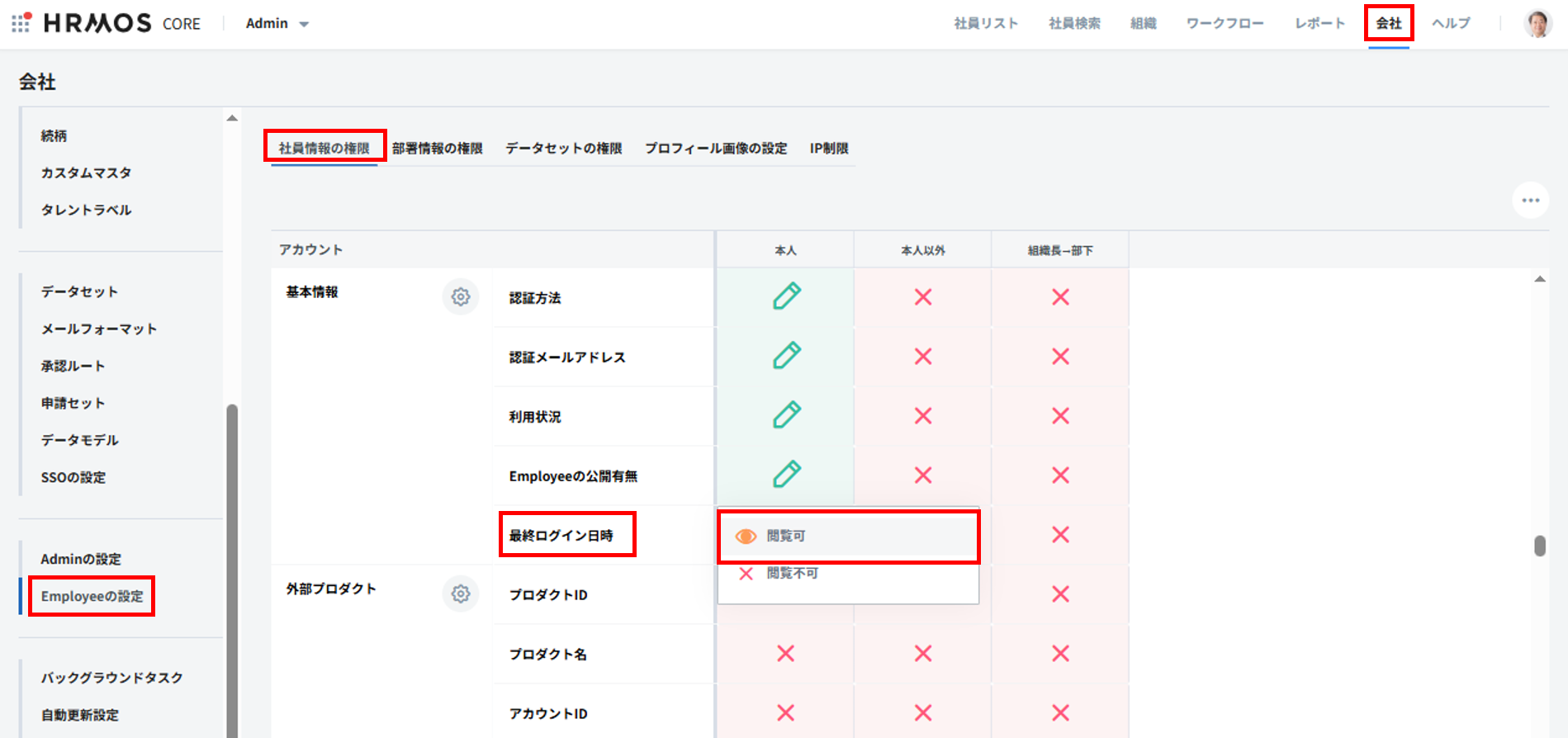This screenshot has width=1568, height=738.
Task: Click the pencil icon for 利用状況
Action: [x=786, y=415]
